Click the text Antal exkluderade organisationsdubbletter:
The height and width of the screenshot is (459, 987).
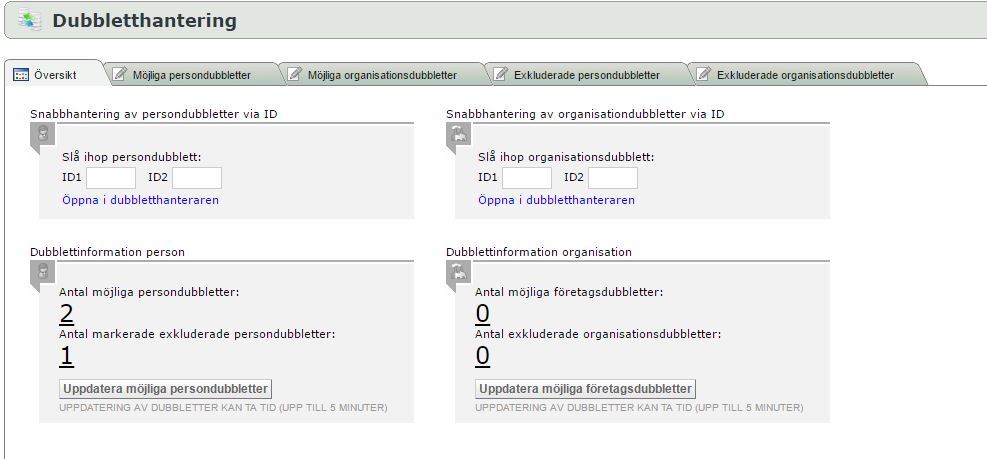pyautogui.click(x=598, y=334)
